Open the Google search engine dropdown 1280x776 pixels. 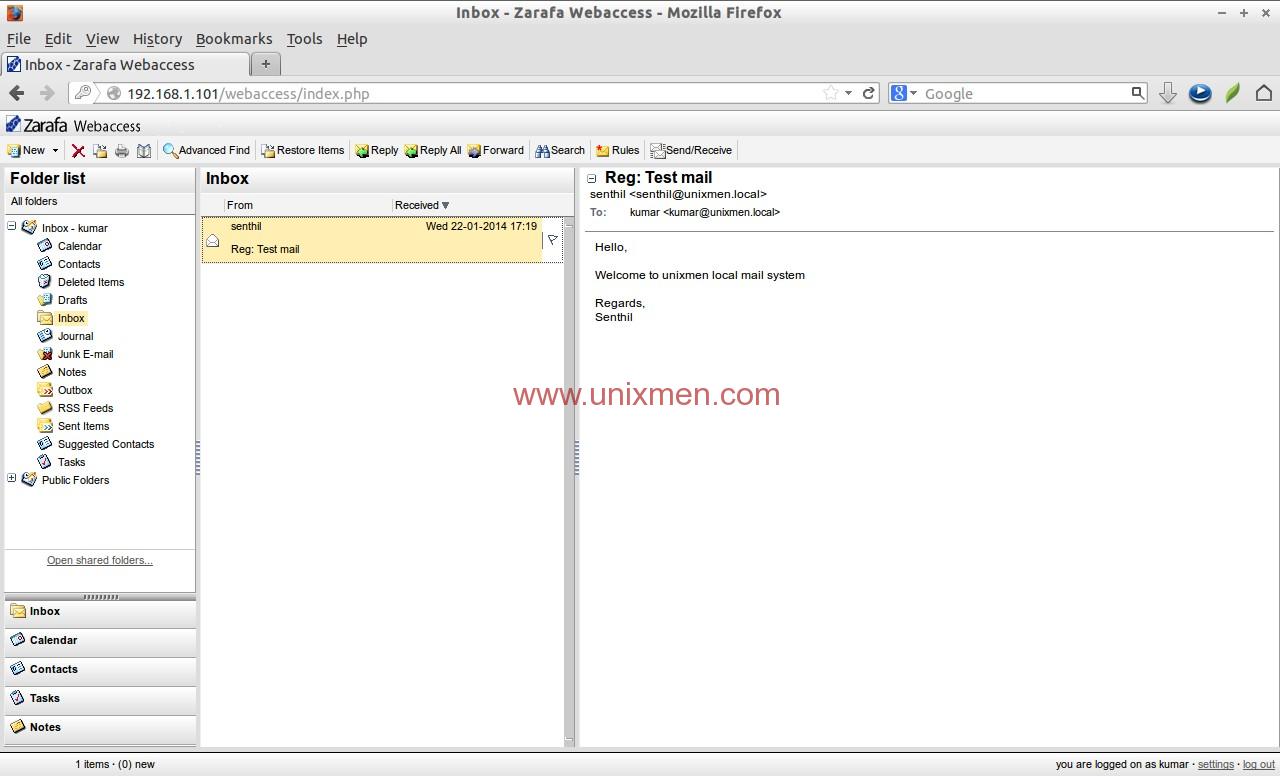[x=904, y=93]
